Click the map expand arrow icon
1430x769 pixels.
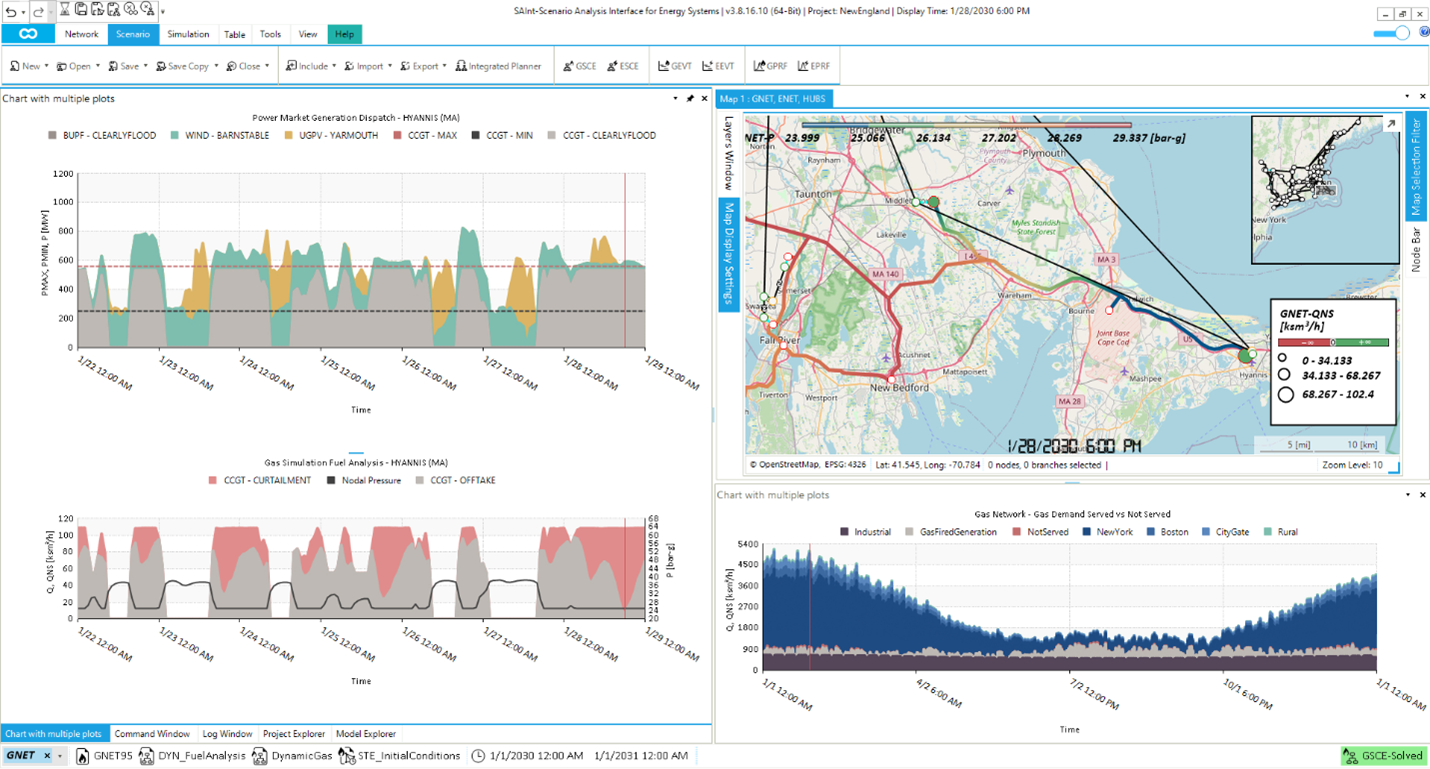click(x=1389, y=124)
